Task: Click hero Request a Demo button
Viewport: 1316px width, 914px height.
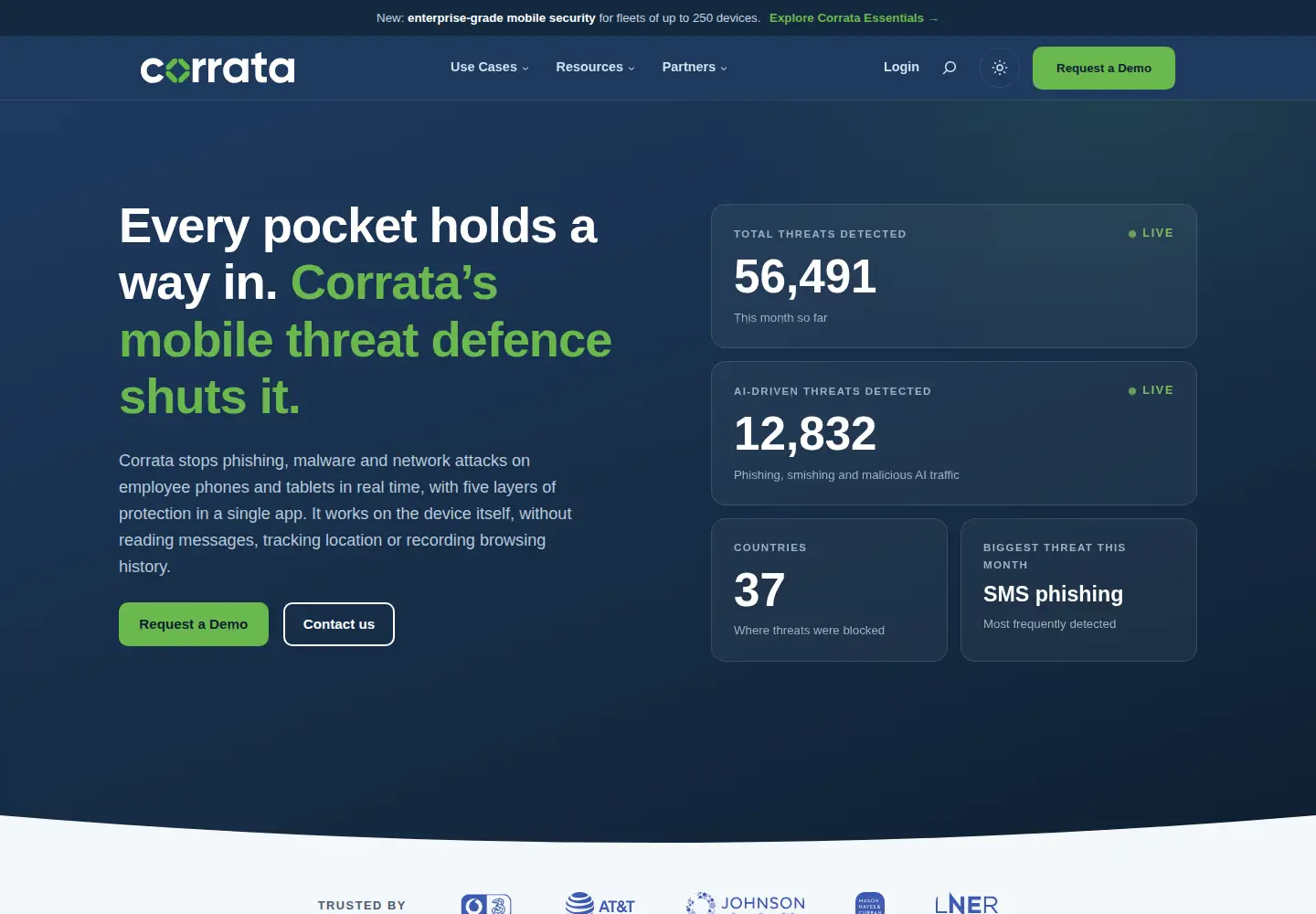Action: 194,624
